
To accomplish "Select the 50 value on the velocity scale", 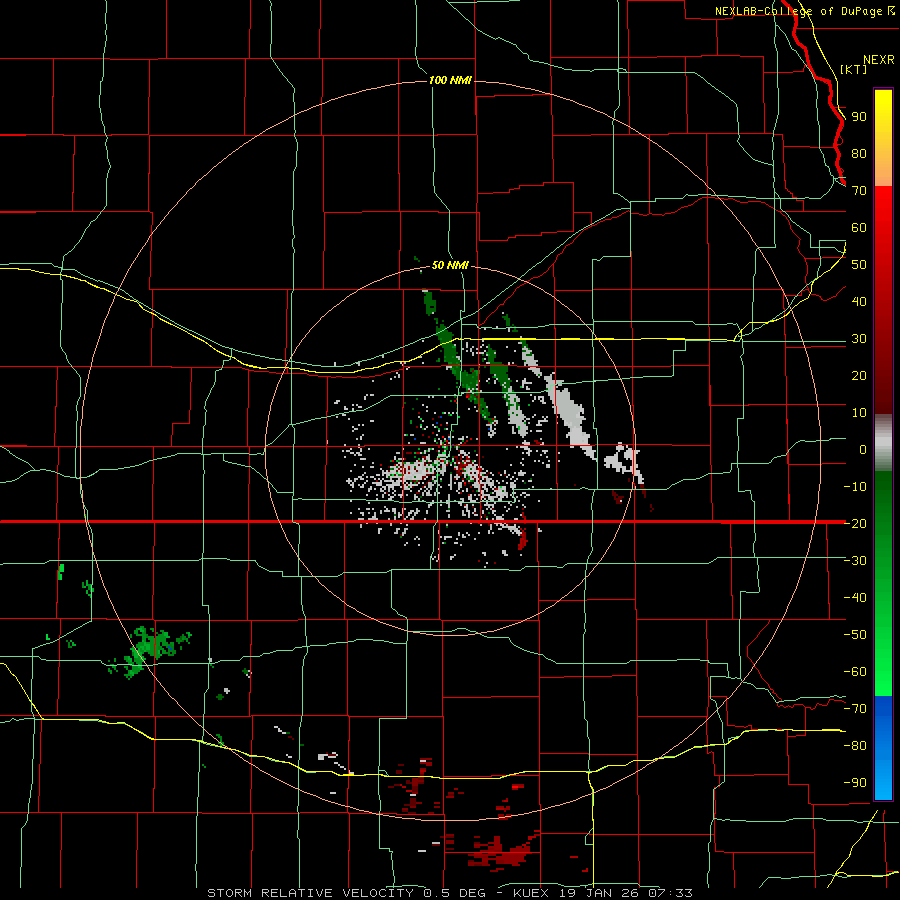I will click(x=859, y=265).
